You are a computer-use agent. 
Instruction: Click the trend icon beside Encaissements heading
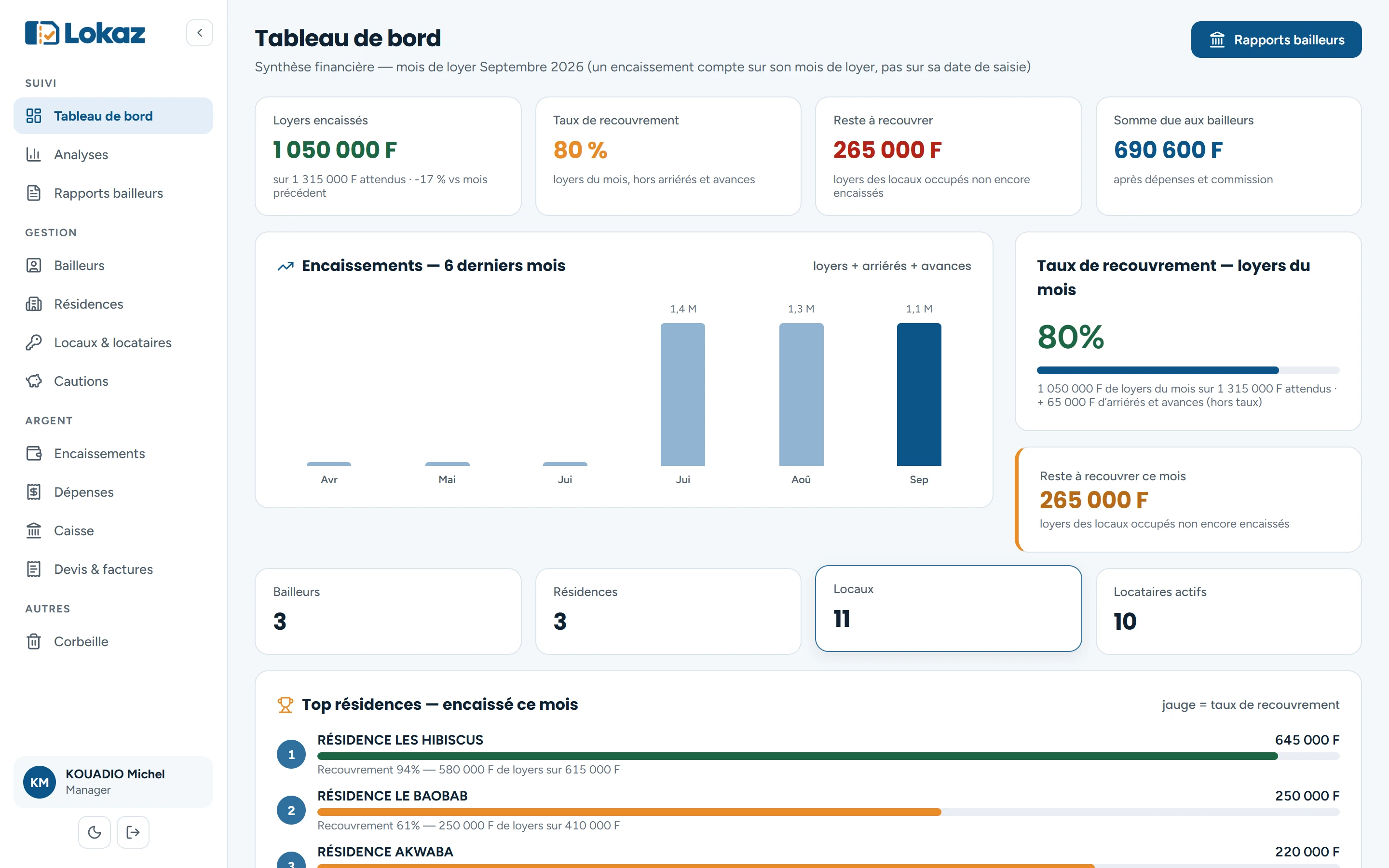[285, 266]
